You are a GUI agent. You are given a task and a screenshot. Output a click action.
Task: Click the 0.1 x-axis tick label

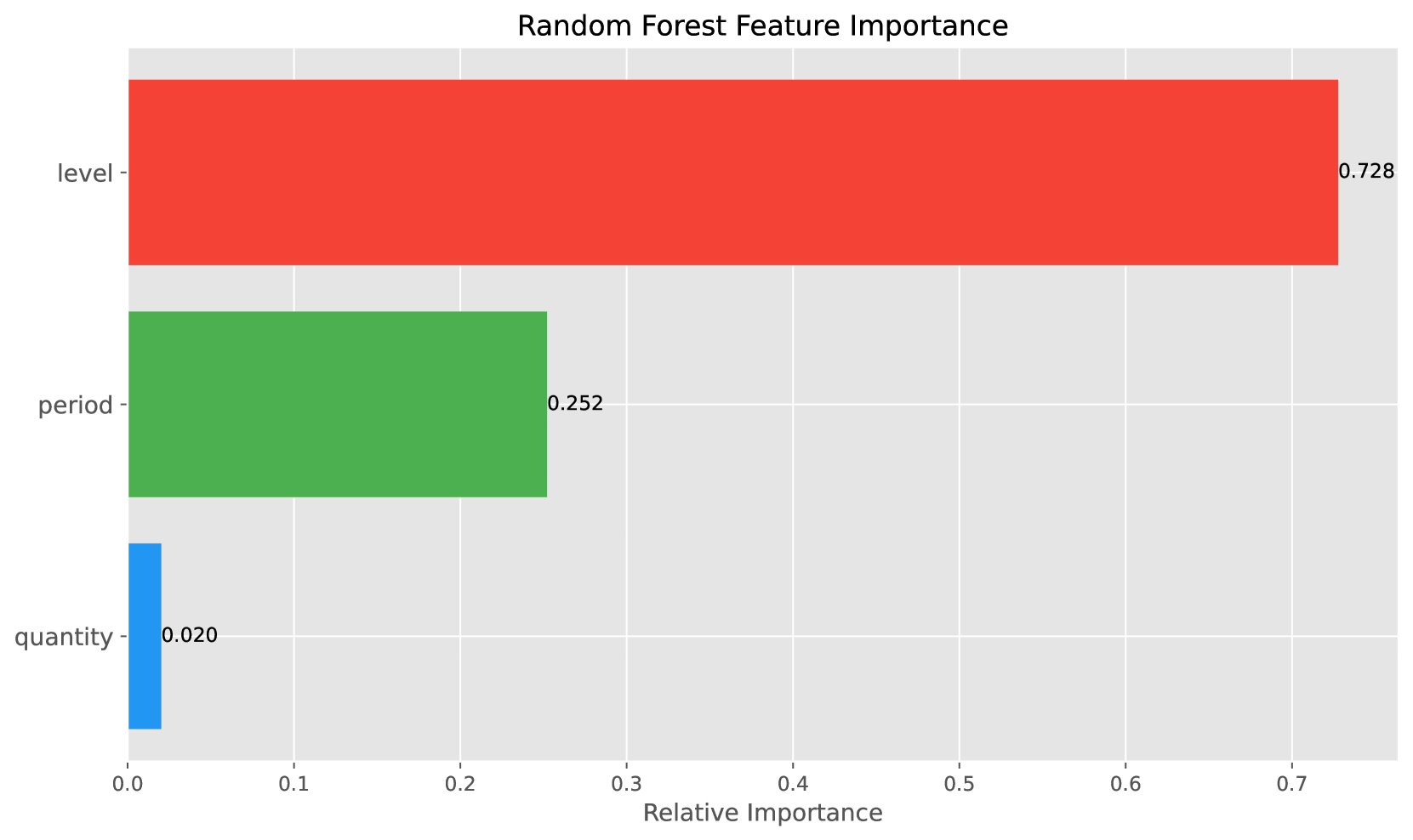pyautogui.click(x=293, y=780)
